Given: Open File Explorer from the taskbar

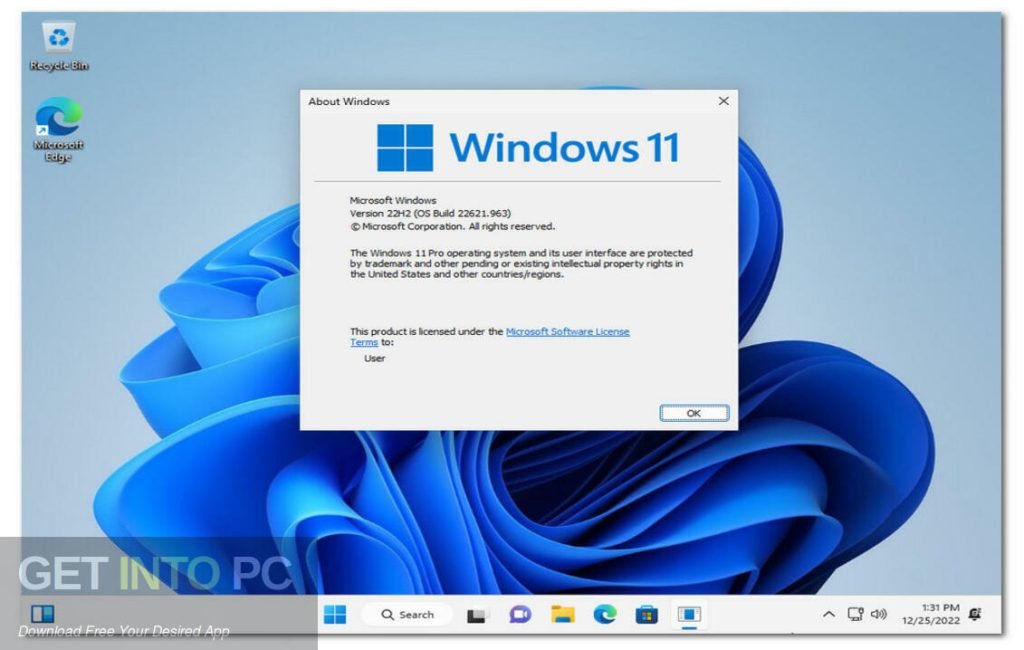Looking at the screenshot, I should [562, 614].
